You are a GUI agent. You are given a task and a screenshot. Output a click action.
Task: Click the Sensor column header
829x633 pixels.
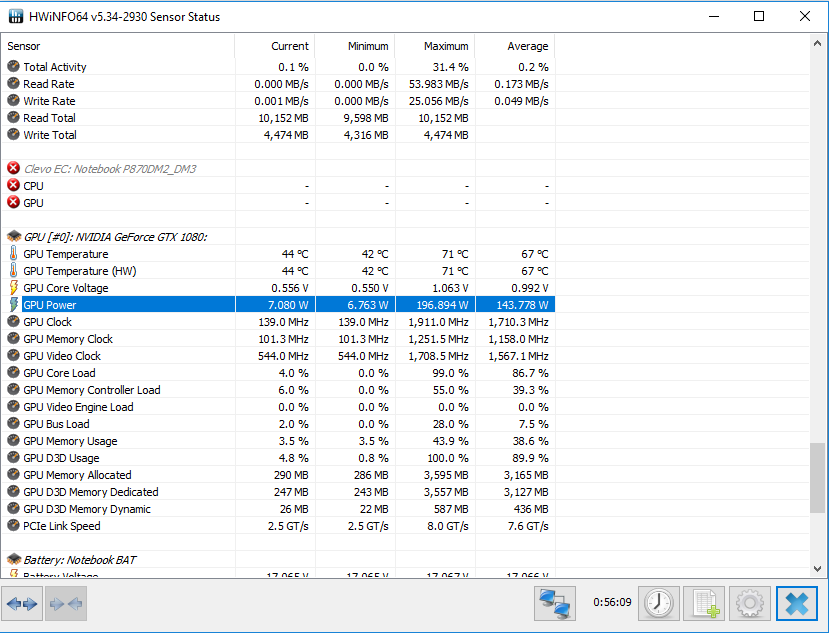pyautogui.click(x=118, y=46)
